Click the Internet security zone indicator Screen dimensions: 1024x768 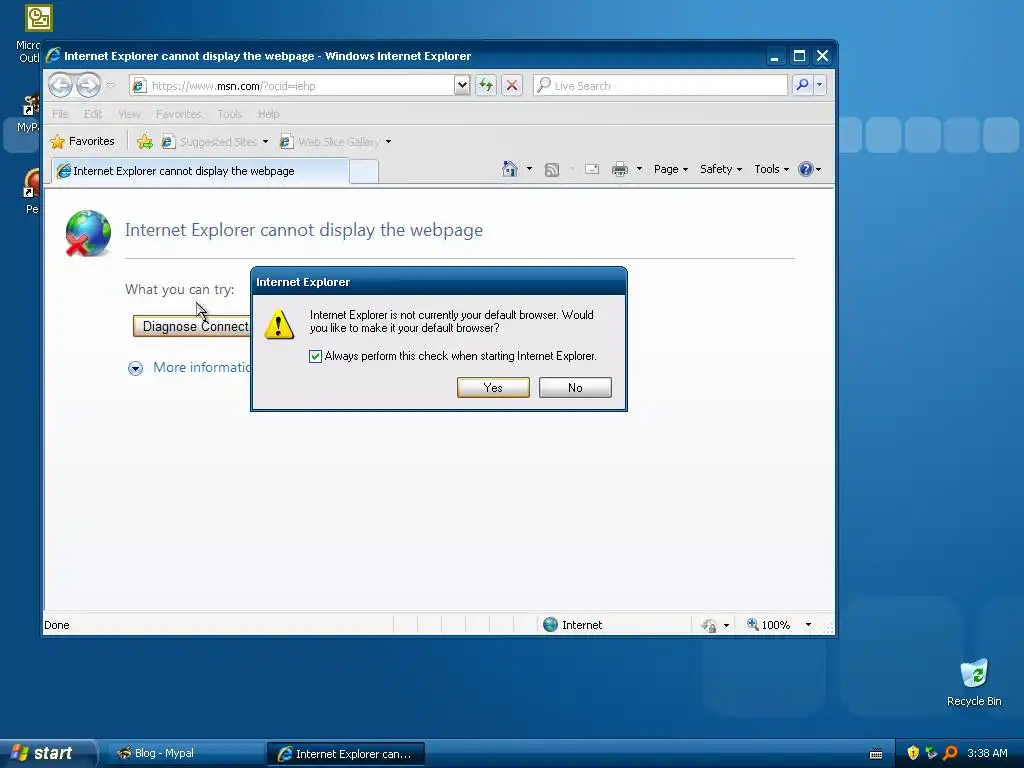(573, 625)
